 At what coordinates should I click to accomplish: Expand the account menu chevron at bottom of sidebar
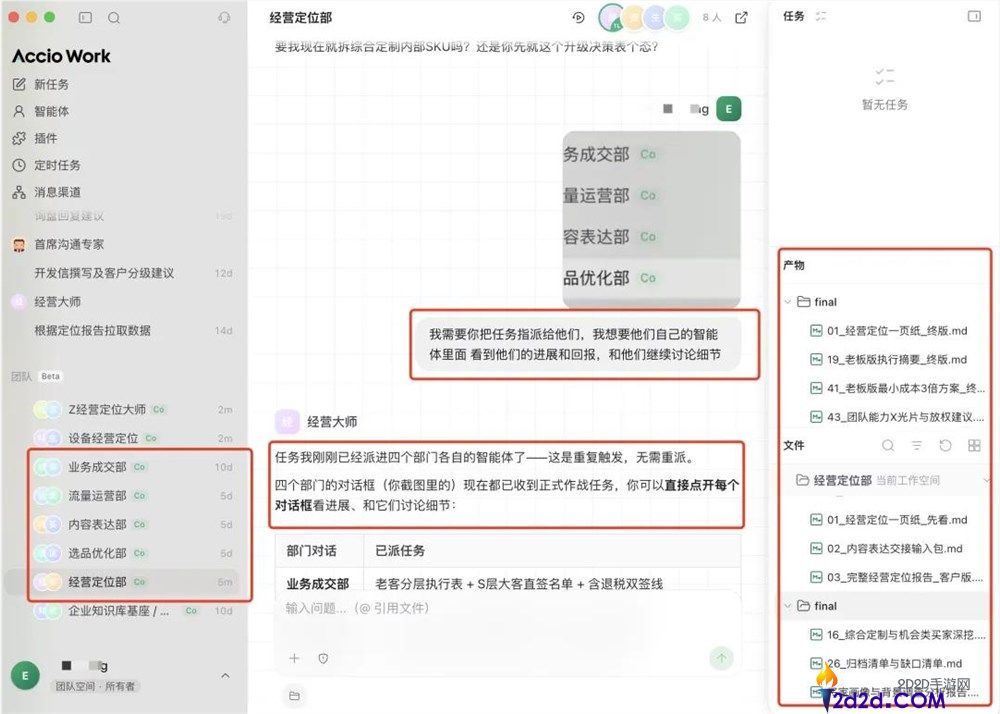click(225, 675)
